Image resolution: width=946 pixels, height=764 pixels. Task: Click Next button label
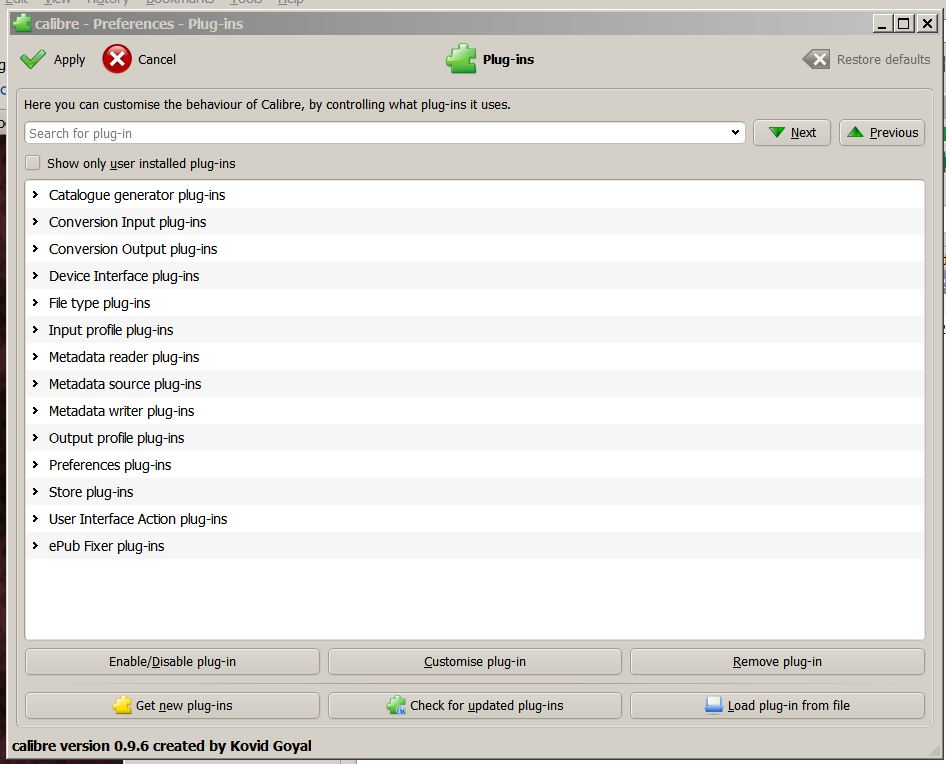803,132
